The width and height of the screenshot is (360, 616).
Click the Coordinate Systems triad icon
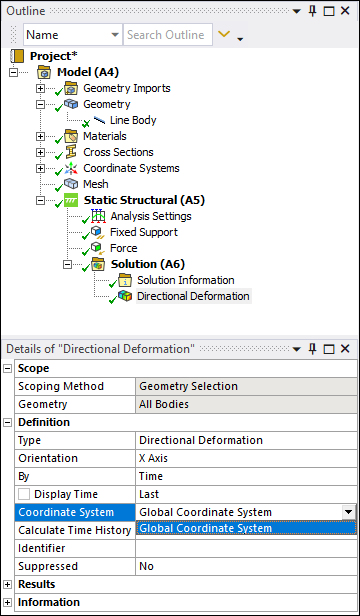(71, 168)
